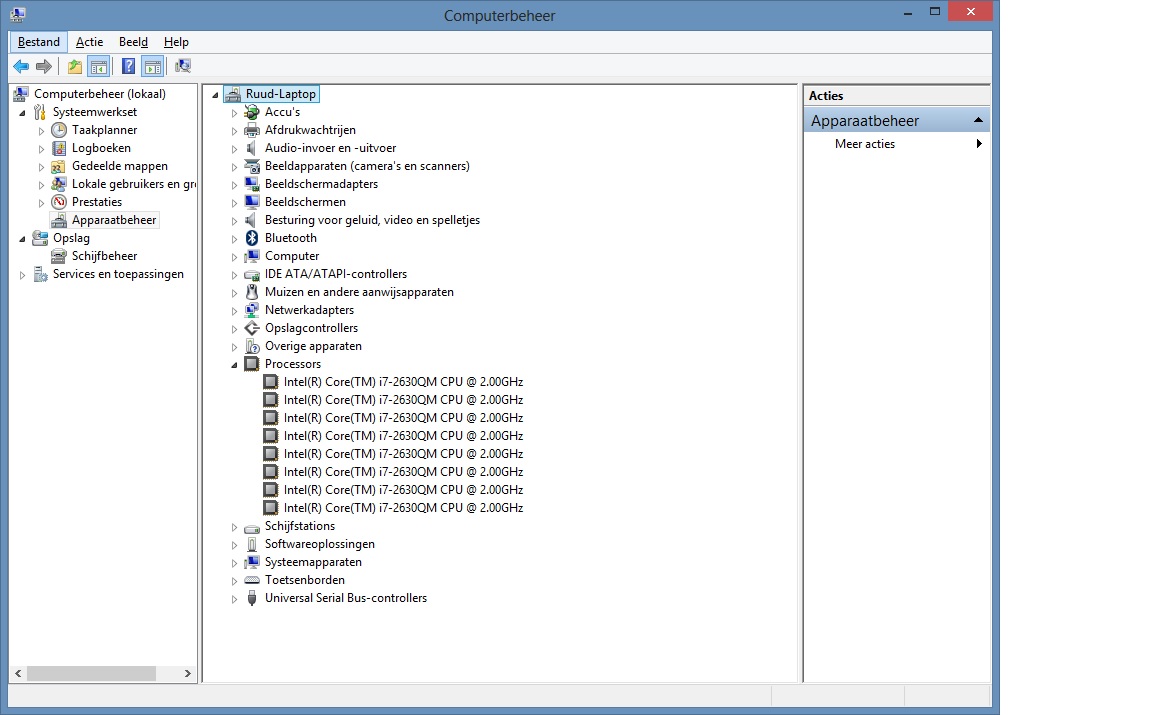Click the Accu's battery icon
This screenshot has width=1152, height=715.
[252, 112]
